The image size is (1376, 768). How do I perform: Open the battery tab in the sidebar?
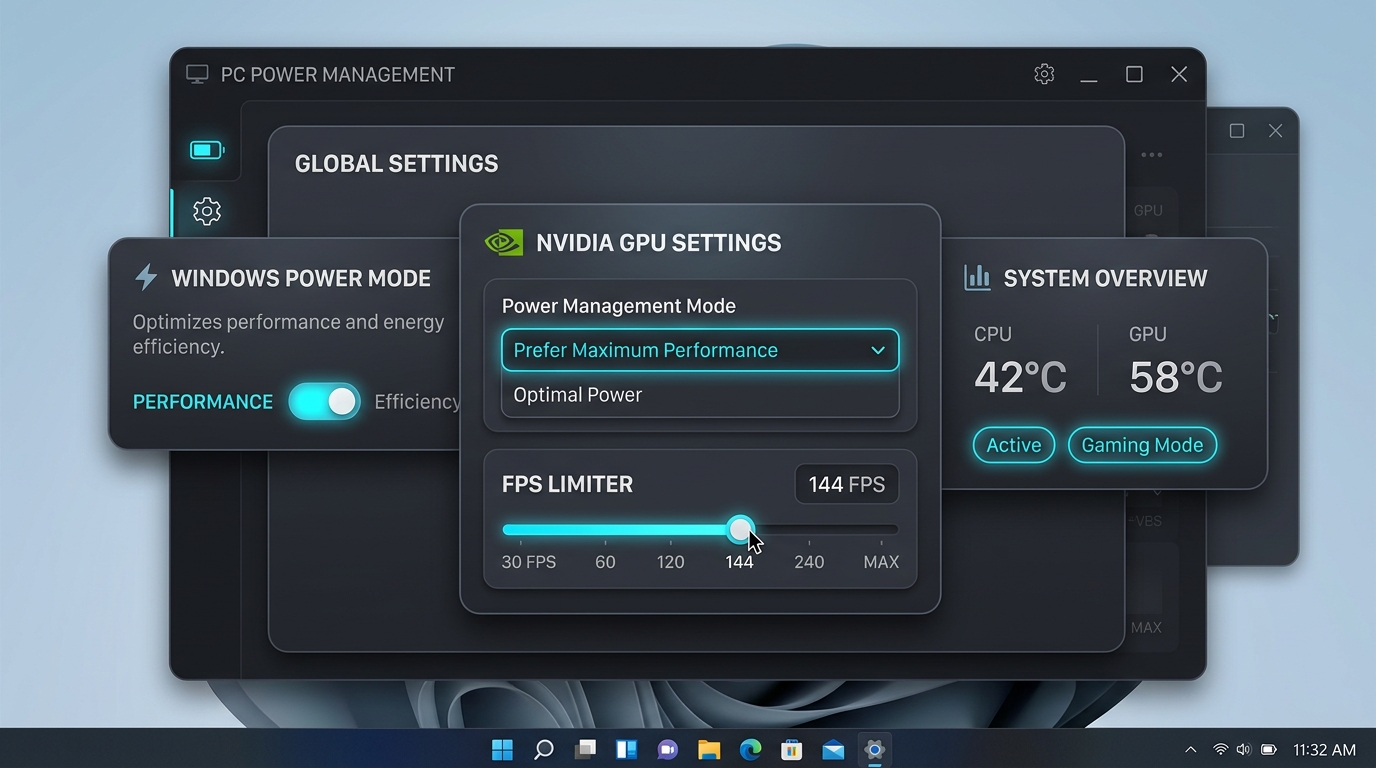[x=207, y=151]
